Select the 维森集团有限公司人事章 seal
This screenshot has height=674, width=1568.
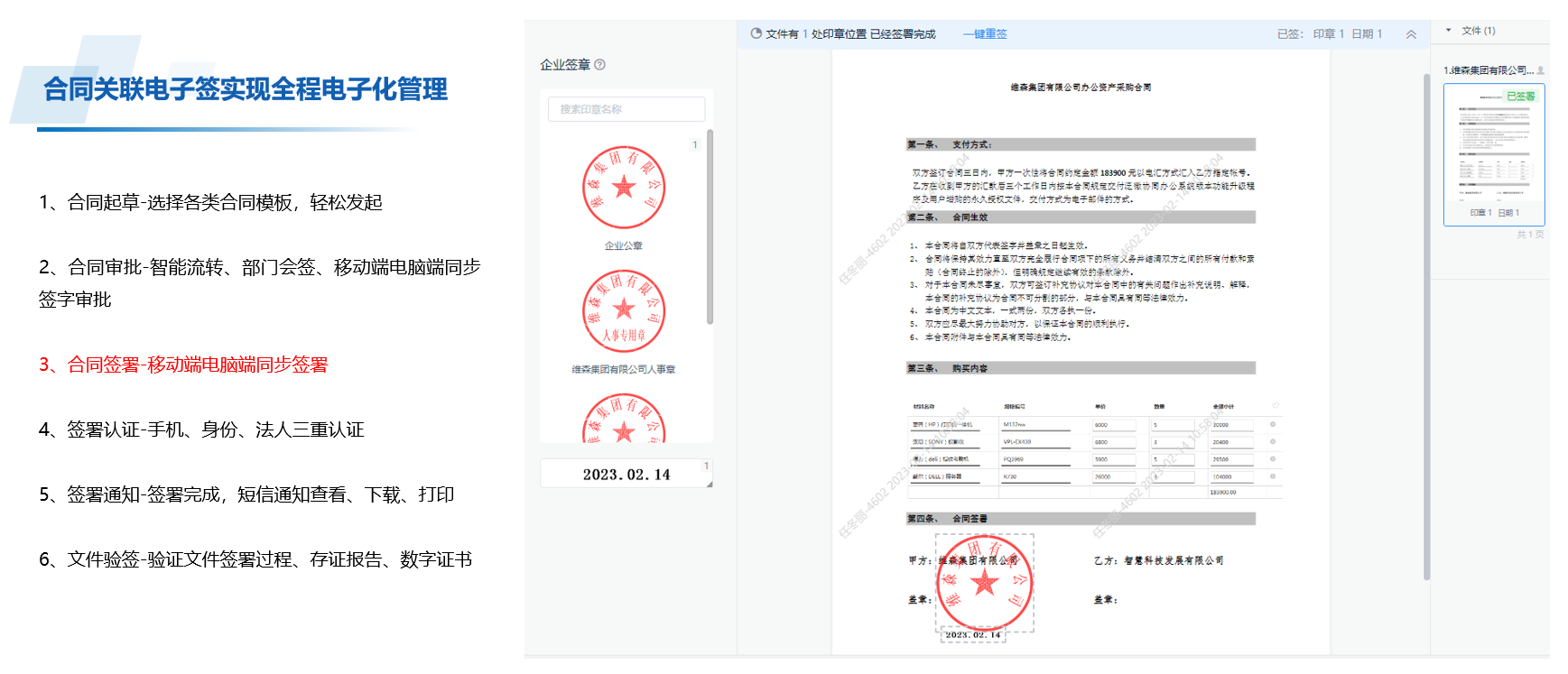(x=624, y=311)
